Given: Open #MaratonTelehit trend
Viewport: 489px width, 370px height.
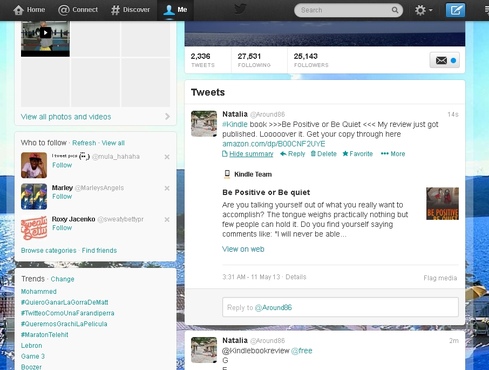Looking at the screenshot, I should point(45,334).
